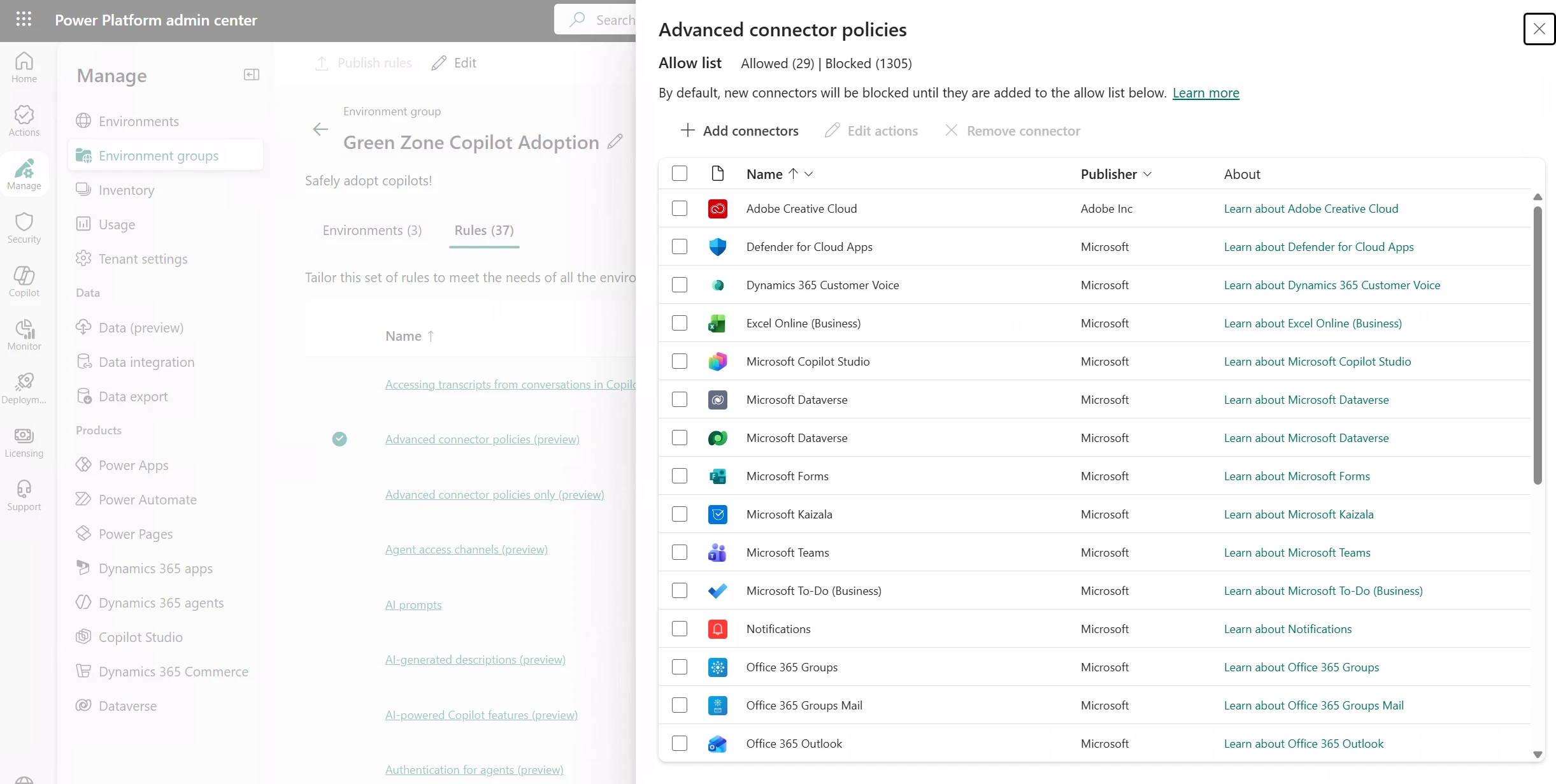Viewport: 1556px width, 784px height.
Task: Click the scroll down arrow of the connector list
Action: 1538,754
